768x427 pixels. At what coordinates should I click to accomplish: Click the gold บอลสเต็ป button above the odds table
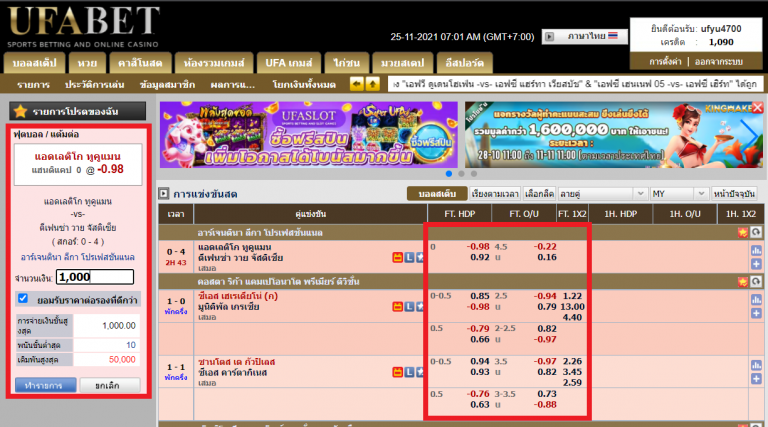(437, 194)
